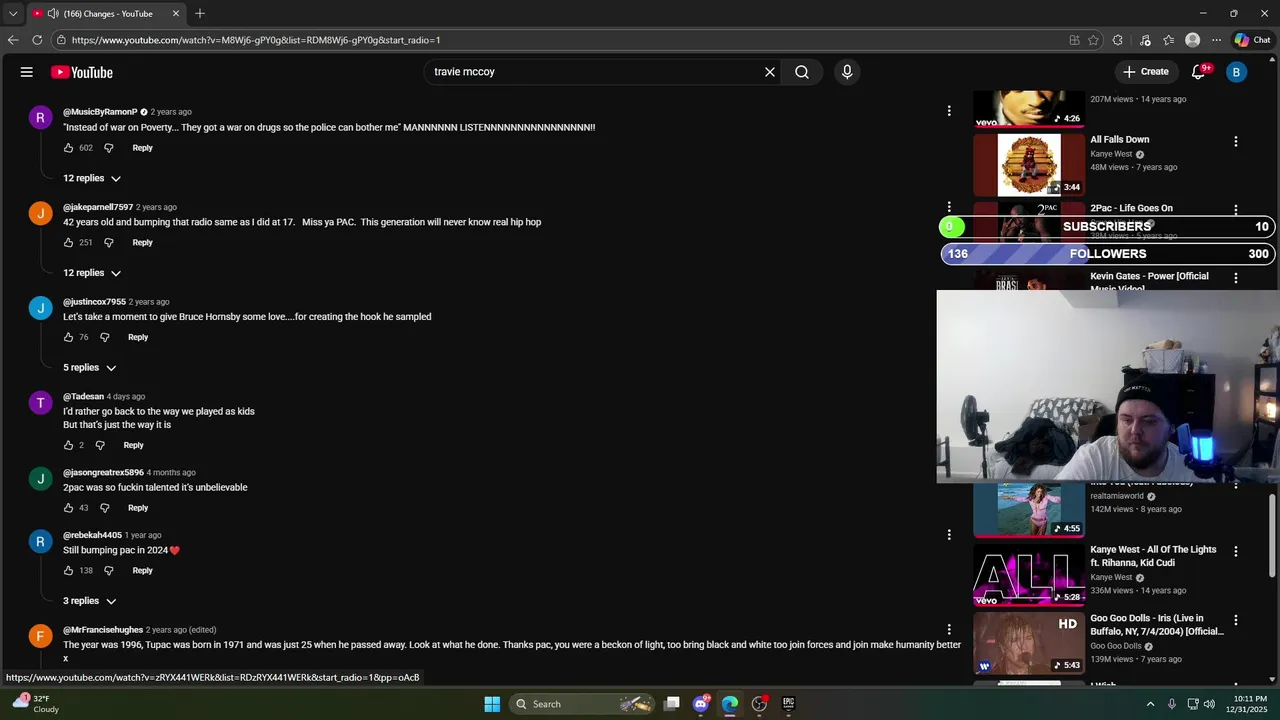1280x720 pixels.
Task: Open action menu for @rebekah4405 comment
Action: 949,535
